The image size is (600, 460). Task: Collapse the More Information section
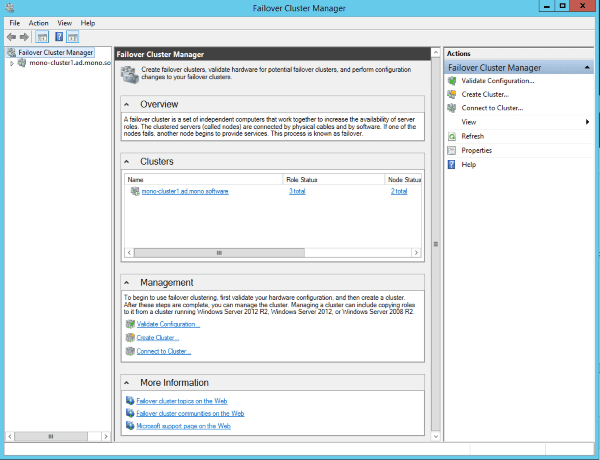coord(127,383)
